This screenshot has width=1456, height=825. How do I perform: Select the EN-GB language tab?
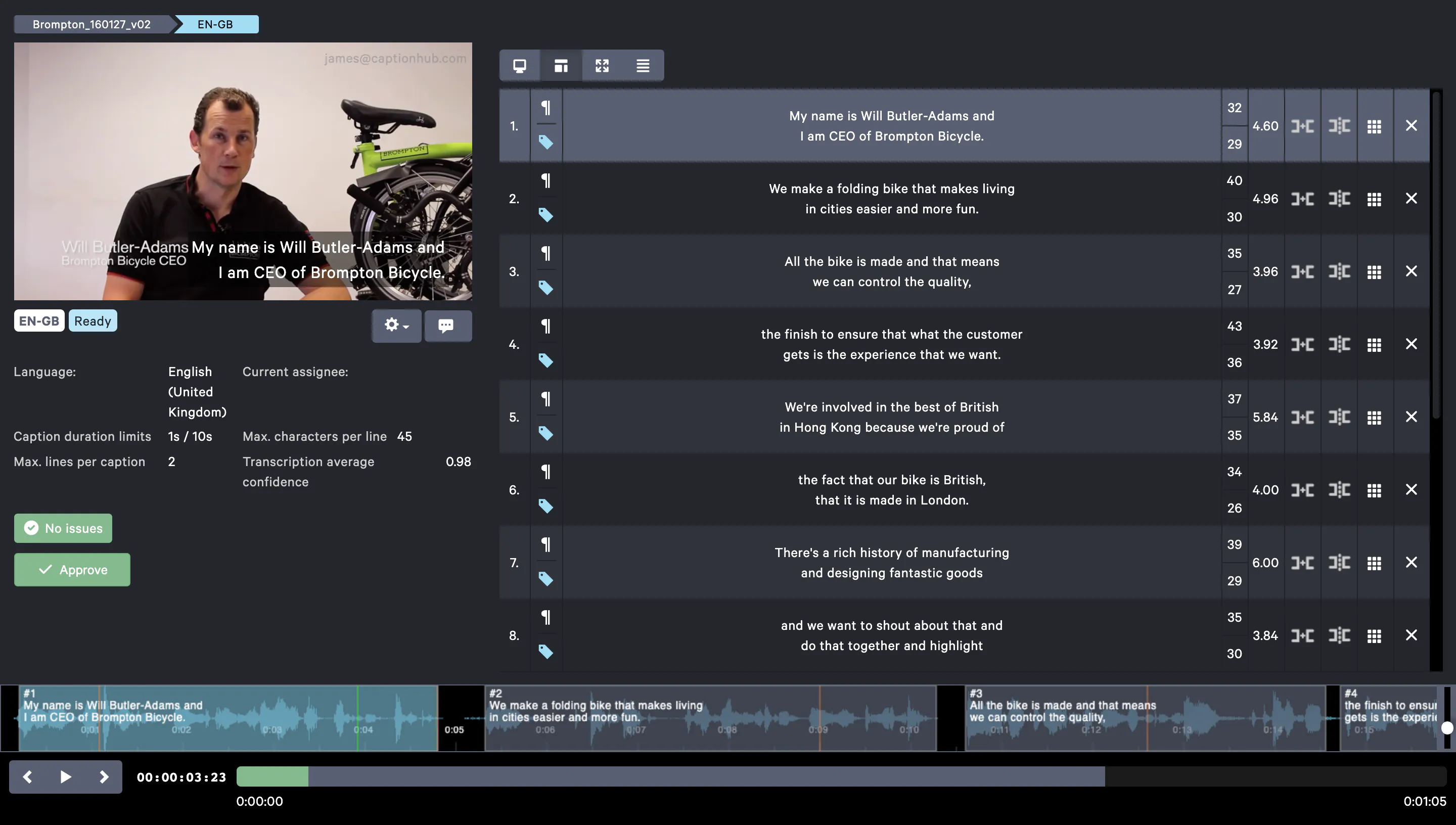216,24
